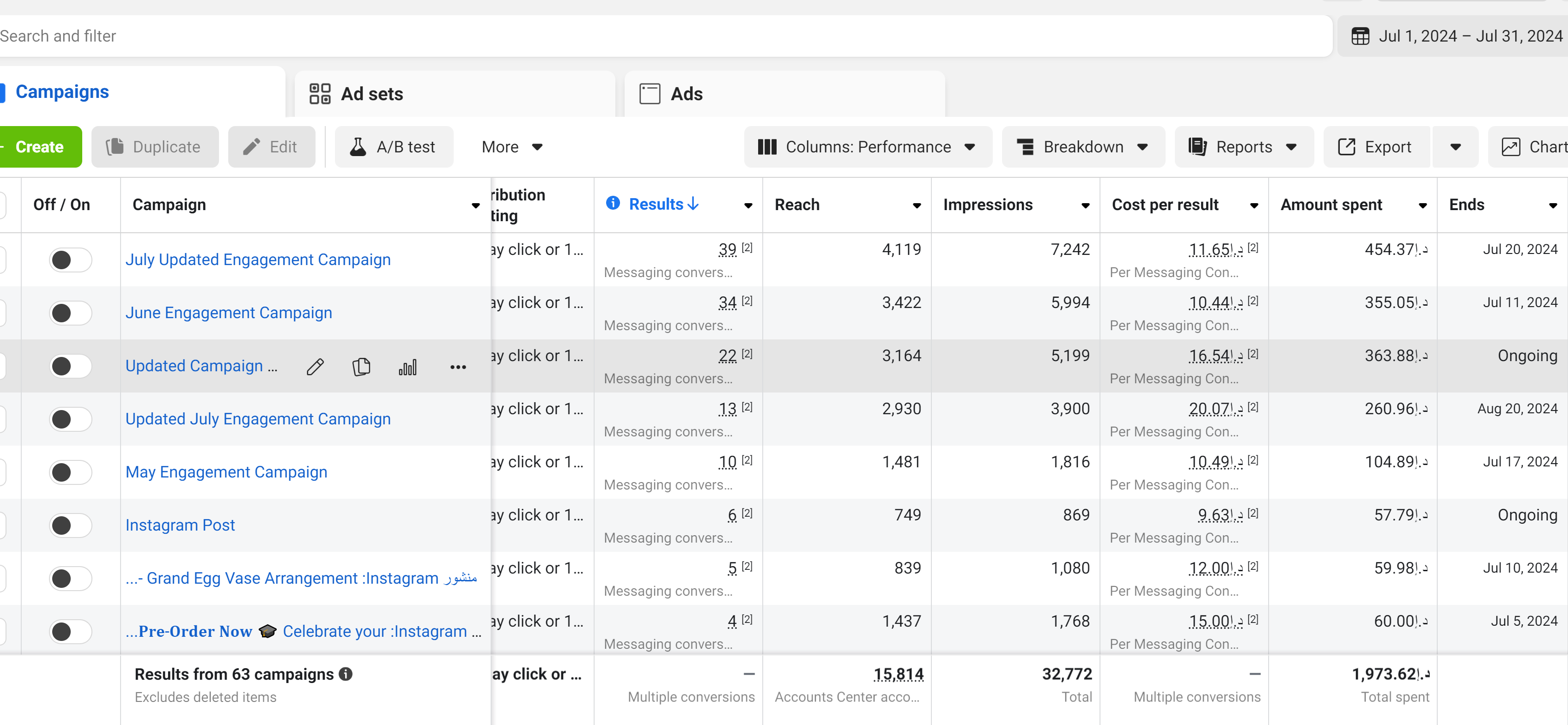
Task: Click the A/B test flask button
Action: pyautogui.click(x=393, y=147)
